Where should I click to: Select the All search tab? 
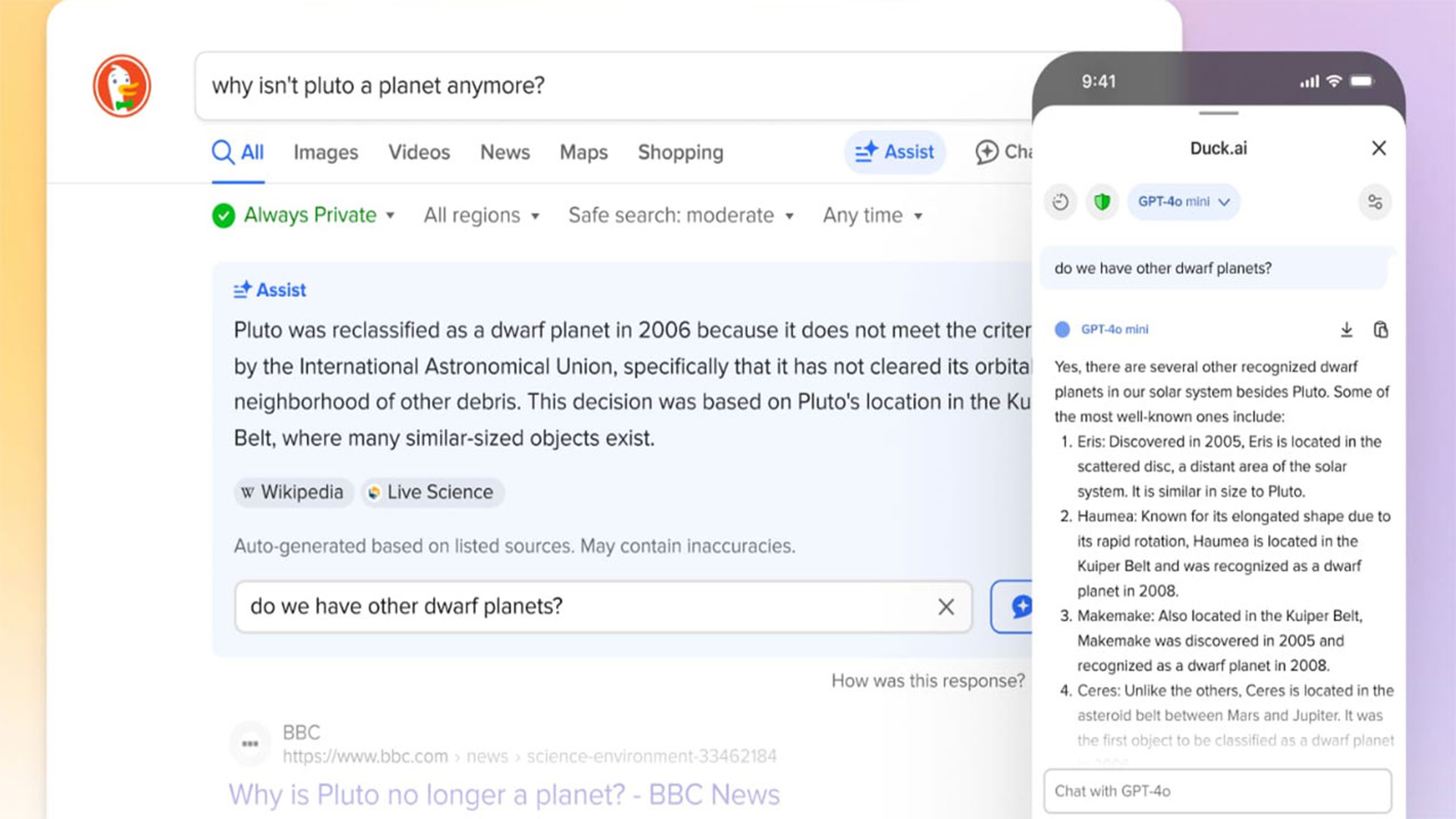point(238,152)
